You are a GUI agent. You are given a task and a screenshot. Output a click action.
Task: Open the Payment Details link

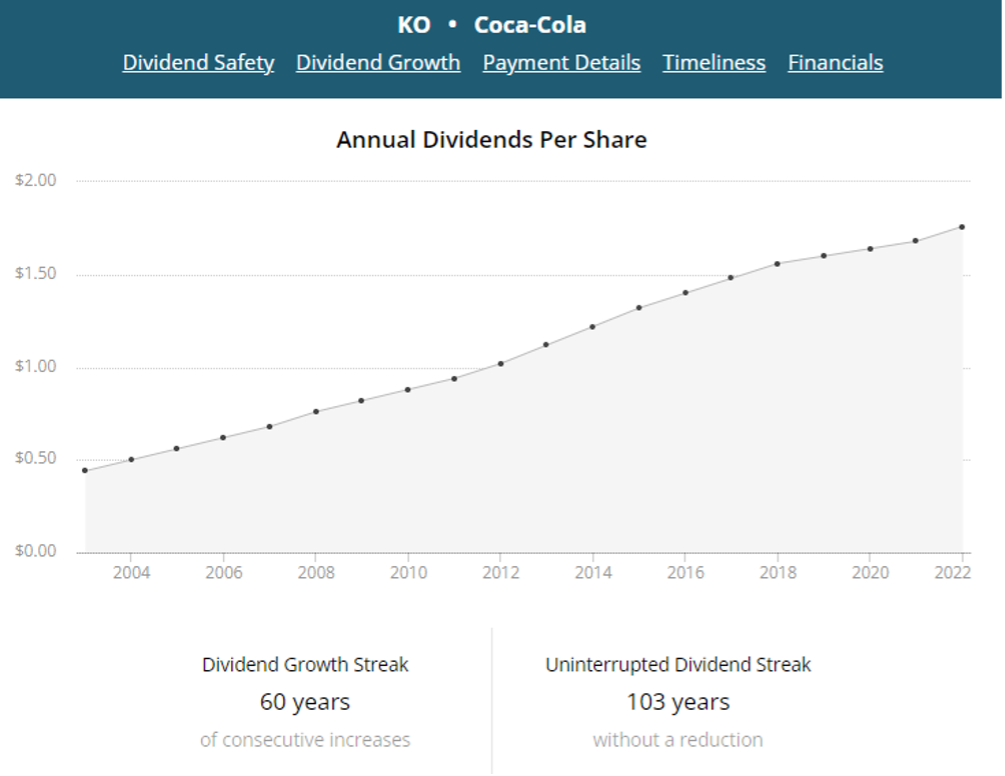[561, 63]
